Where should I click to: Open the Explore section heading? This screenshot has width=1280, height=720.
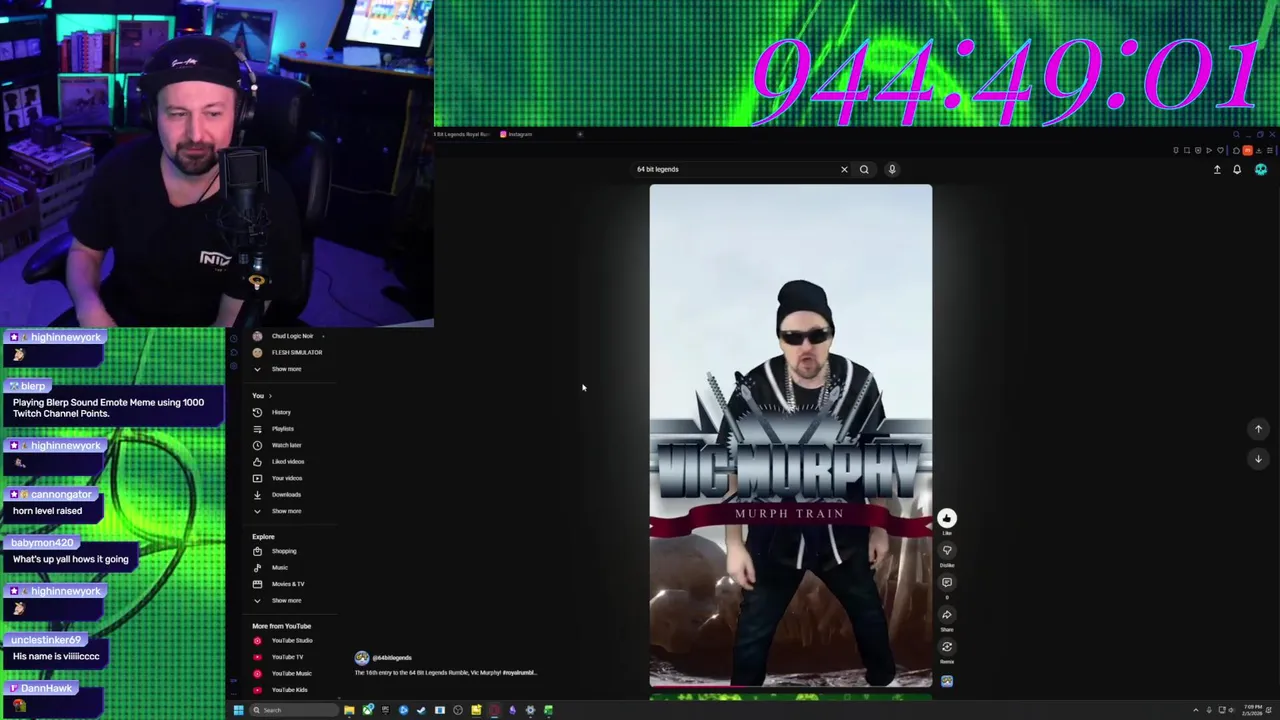tap(263, 537)
